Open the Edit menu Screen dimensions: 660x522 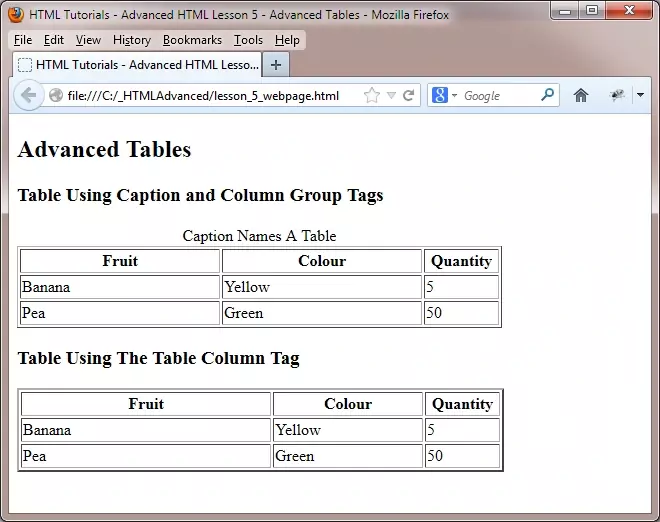point(54,40)
